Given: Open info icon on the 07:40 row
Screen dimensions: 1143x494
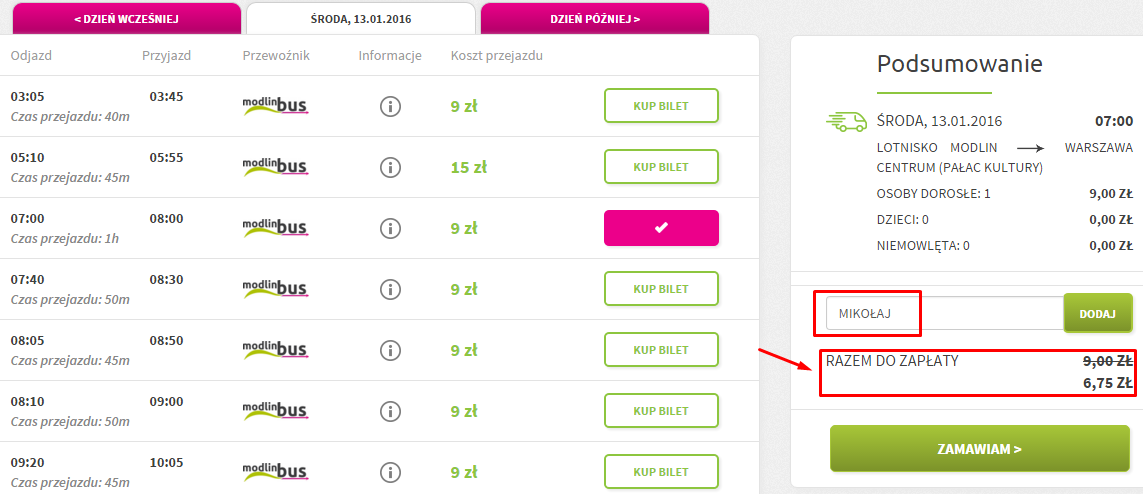Looking at the screenshot, I should coord(391,289).
